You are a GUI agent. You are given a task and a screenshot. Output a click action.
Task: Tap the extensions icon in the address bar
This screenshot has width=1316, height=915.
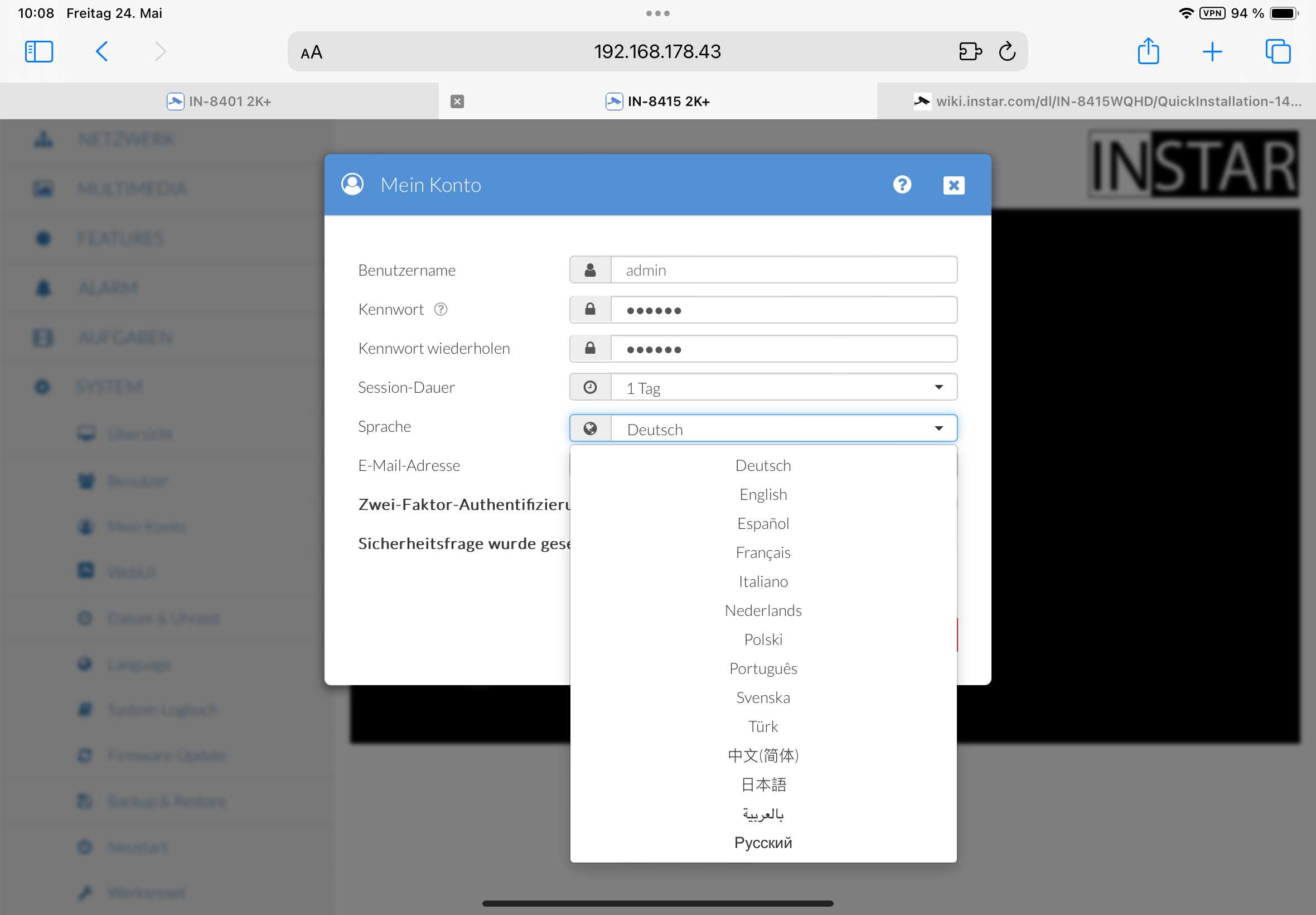(970, 51)
